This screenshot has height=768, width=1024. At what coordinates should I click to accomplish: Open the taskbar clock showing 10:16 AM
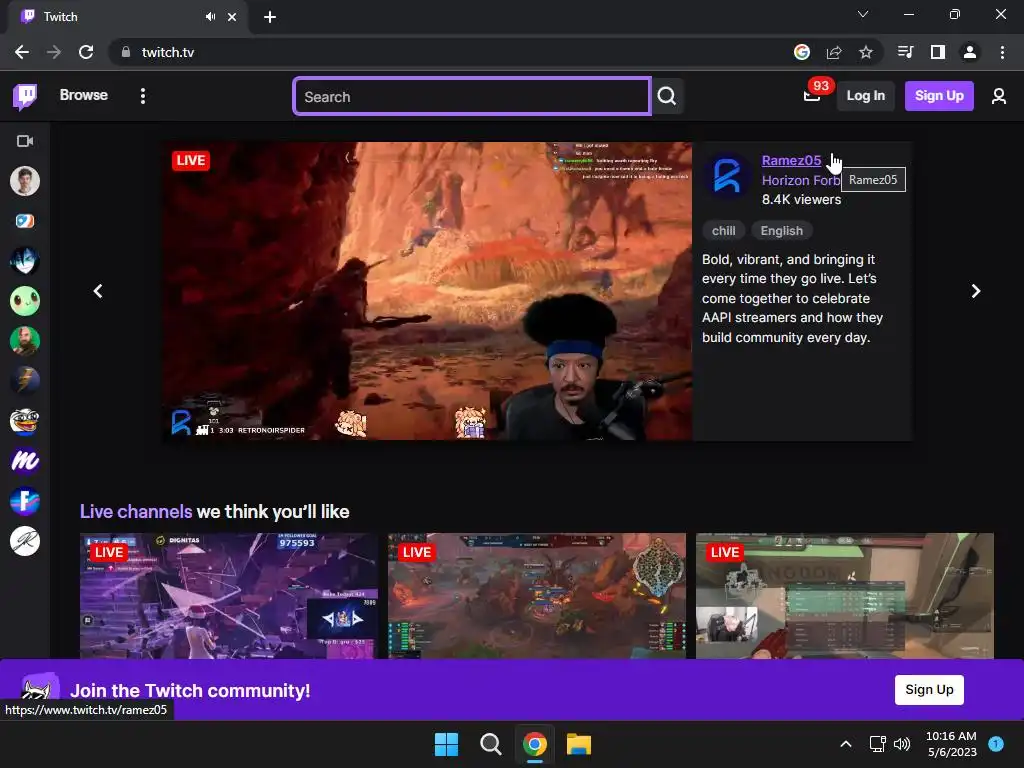[951, 744]
